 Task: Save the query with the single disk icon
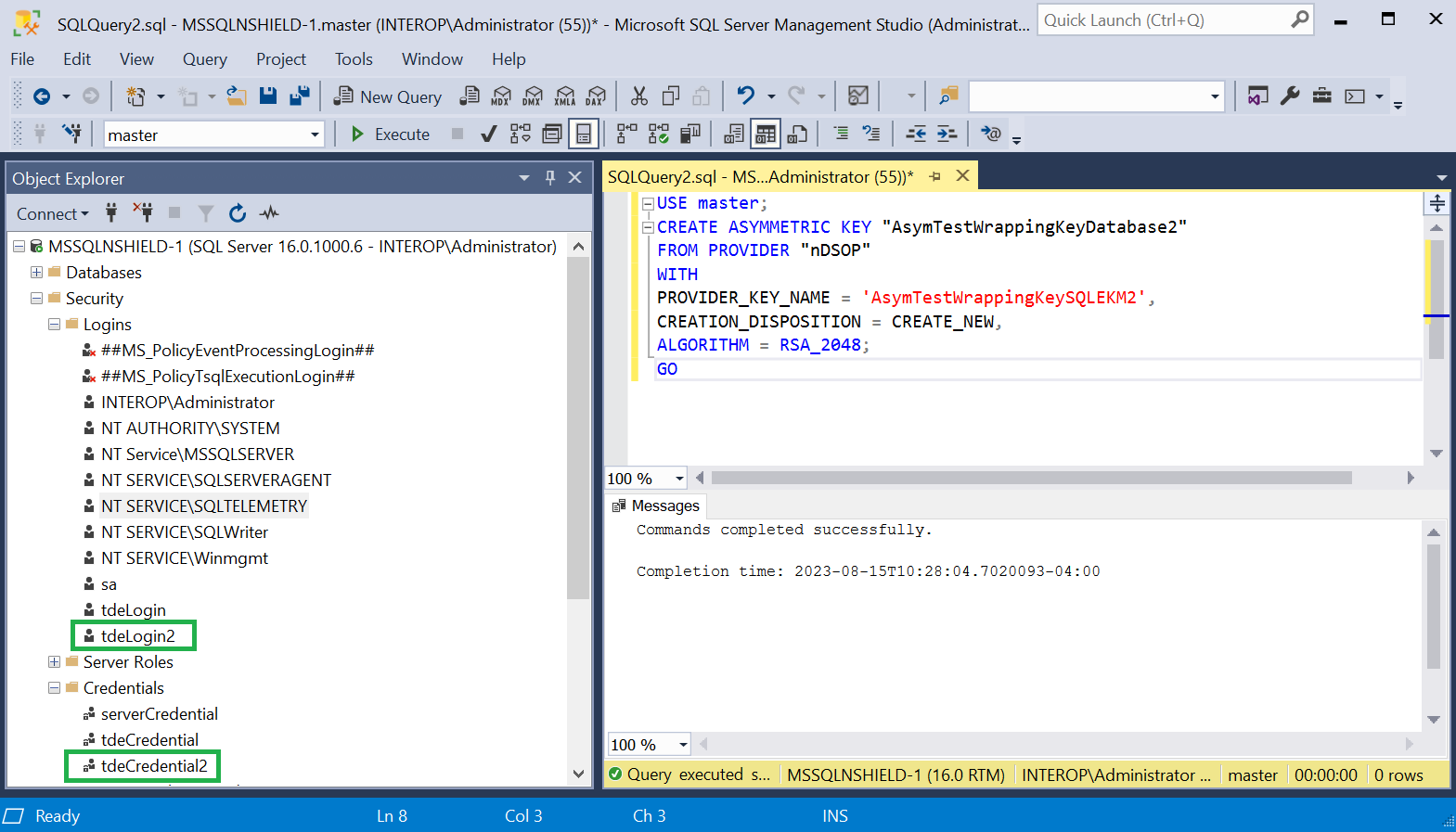(268, 96)
